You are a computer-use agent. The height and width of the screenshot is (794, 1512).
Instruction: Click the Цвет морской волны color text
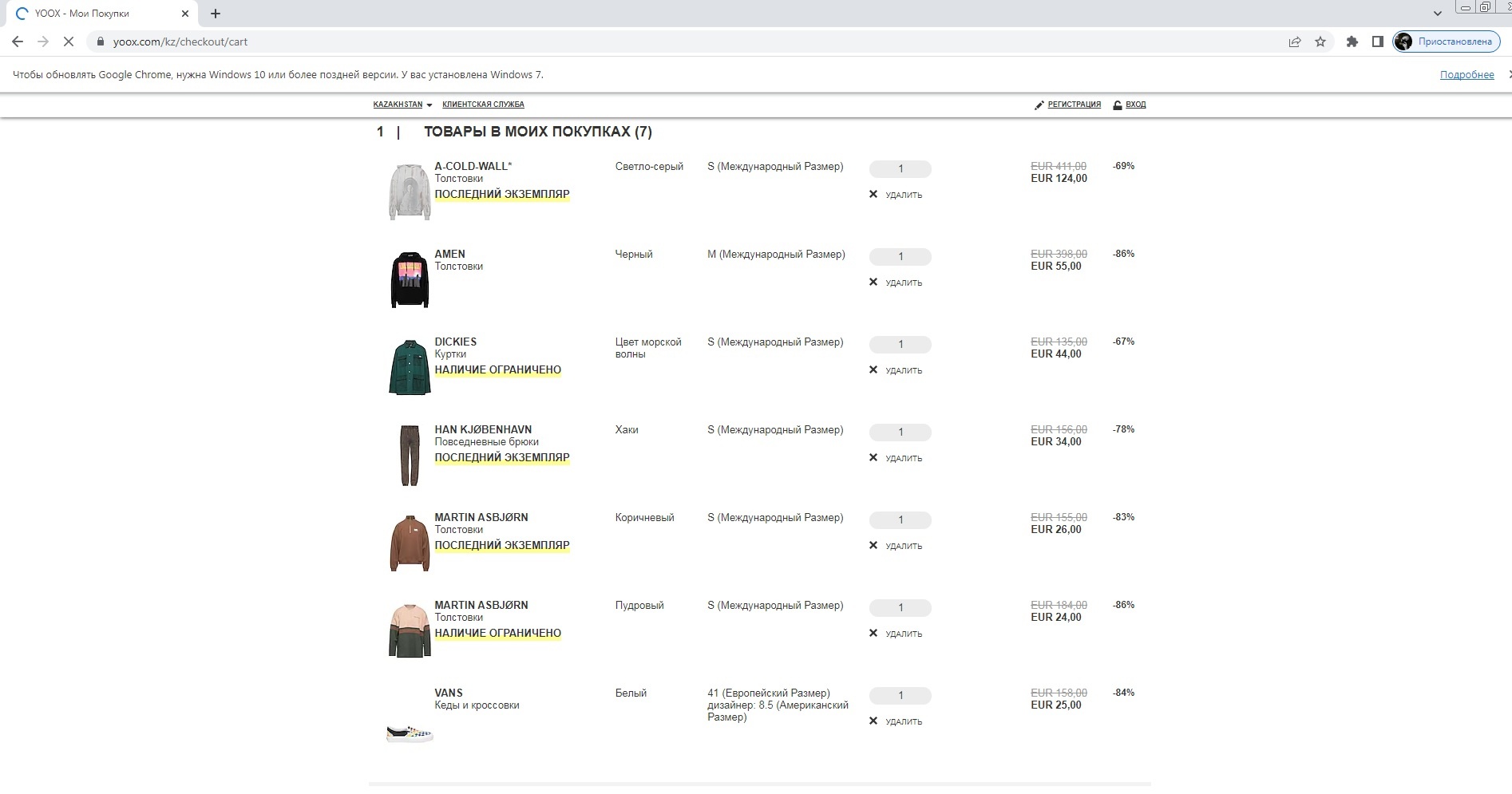pos(648,348)
